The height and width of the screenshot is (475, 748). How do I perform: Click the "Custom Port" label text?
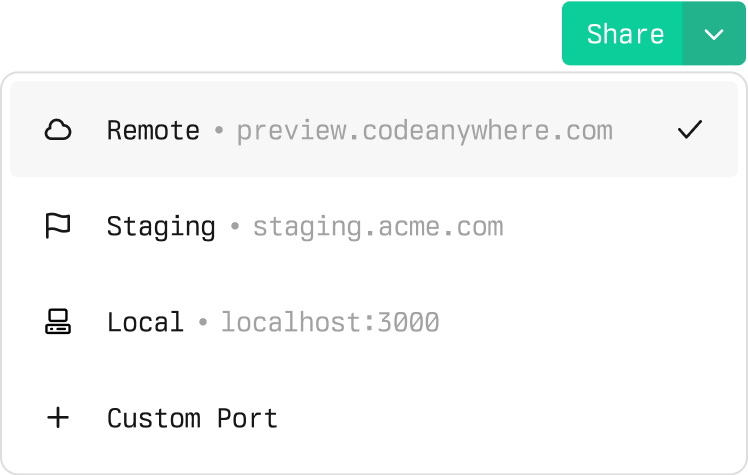[x=192, y=418]
